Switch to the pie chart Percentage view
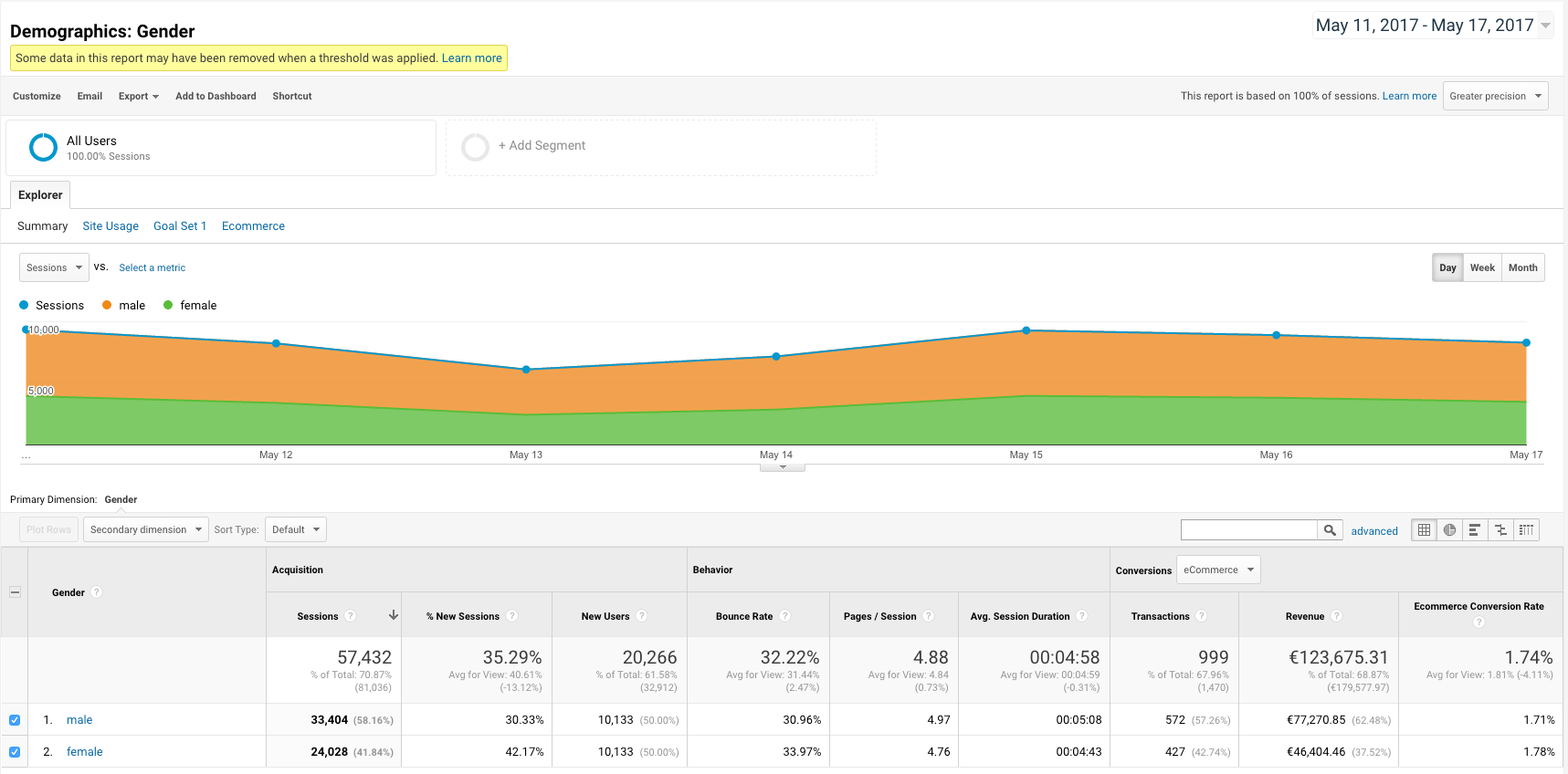1568x774 pixels. point(1449,530)
